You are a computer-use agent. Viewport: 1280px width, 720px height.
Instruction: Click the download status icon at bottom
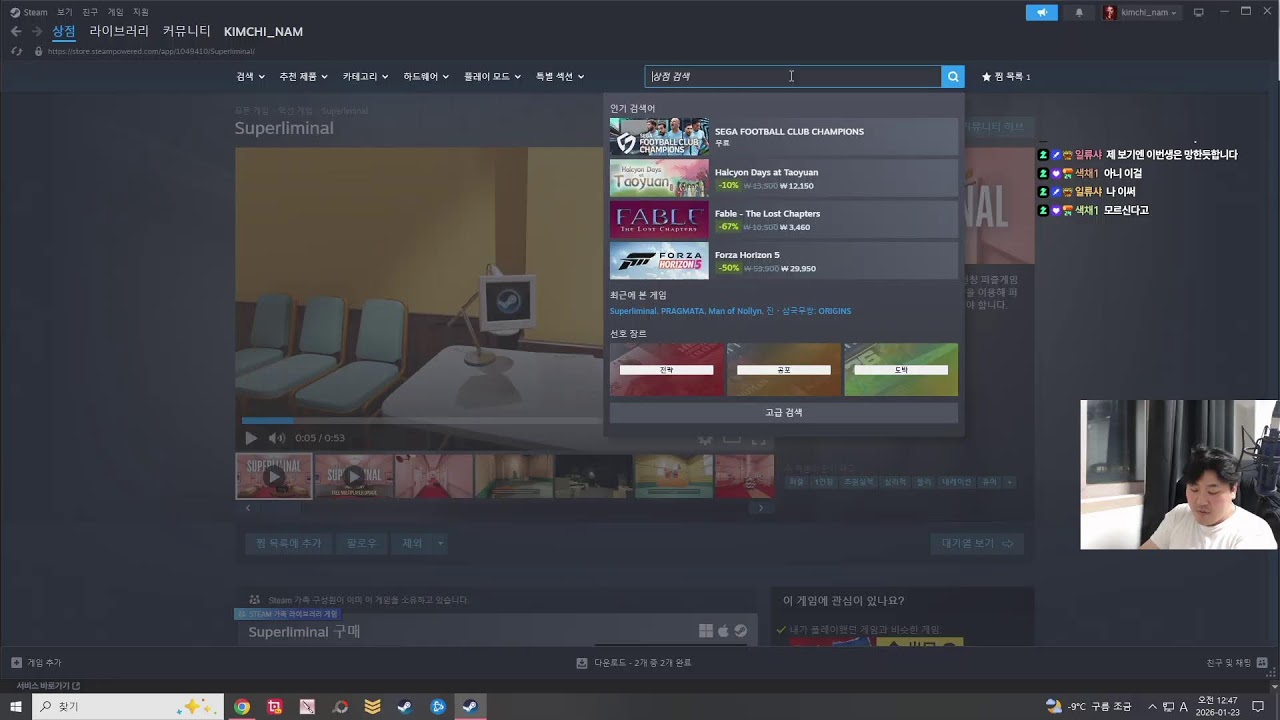coord(582,663)
